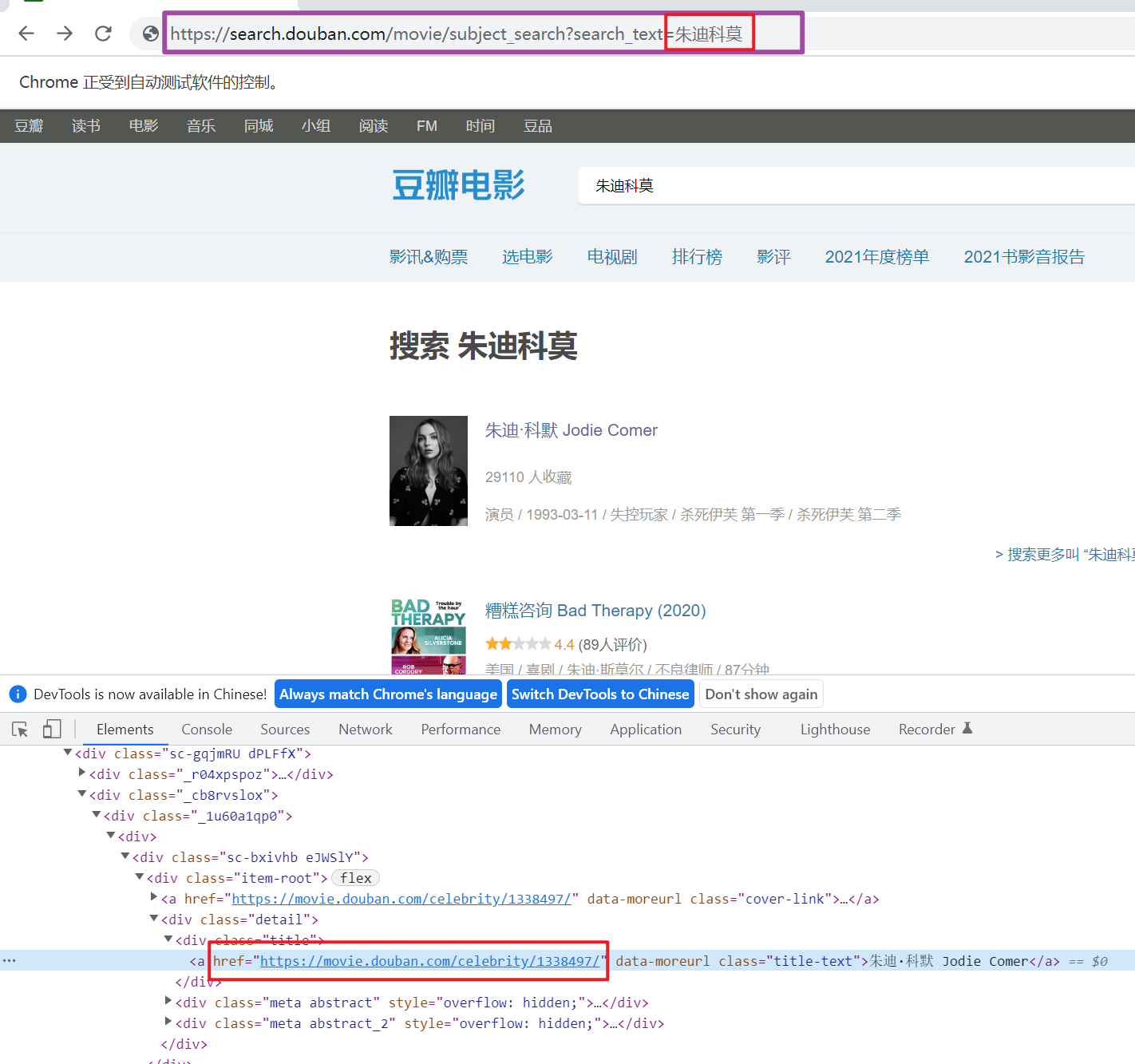Collapse the _cb8rvslox div node
Image resolution: width=1135 pixels, height=1064 pixels.
pyautogui.click(x=82, y=794)
